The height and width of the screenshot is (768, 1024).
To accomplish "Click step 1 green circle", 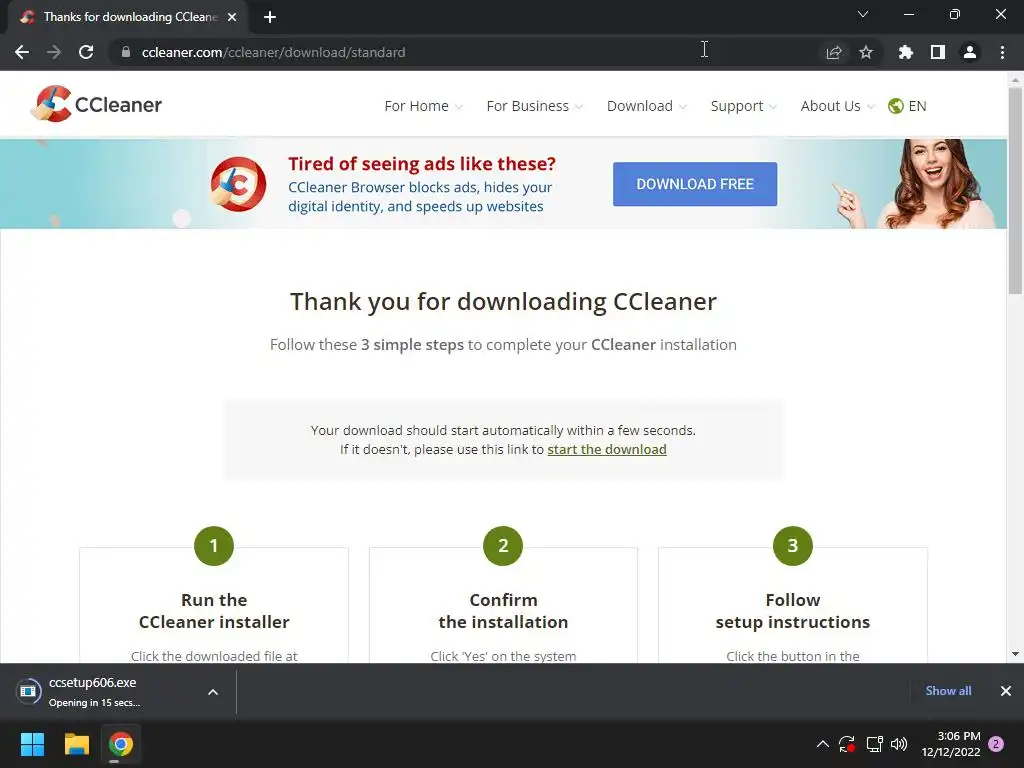I will (214, 546).
